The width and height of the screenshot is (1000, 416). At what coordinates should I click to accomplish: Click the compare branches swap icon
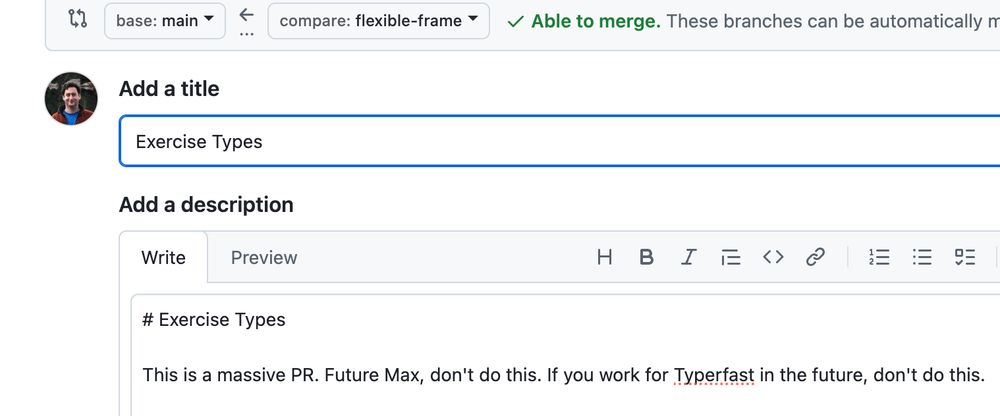click(77, 19)
